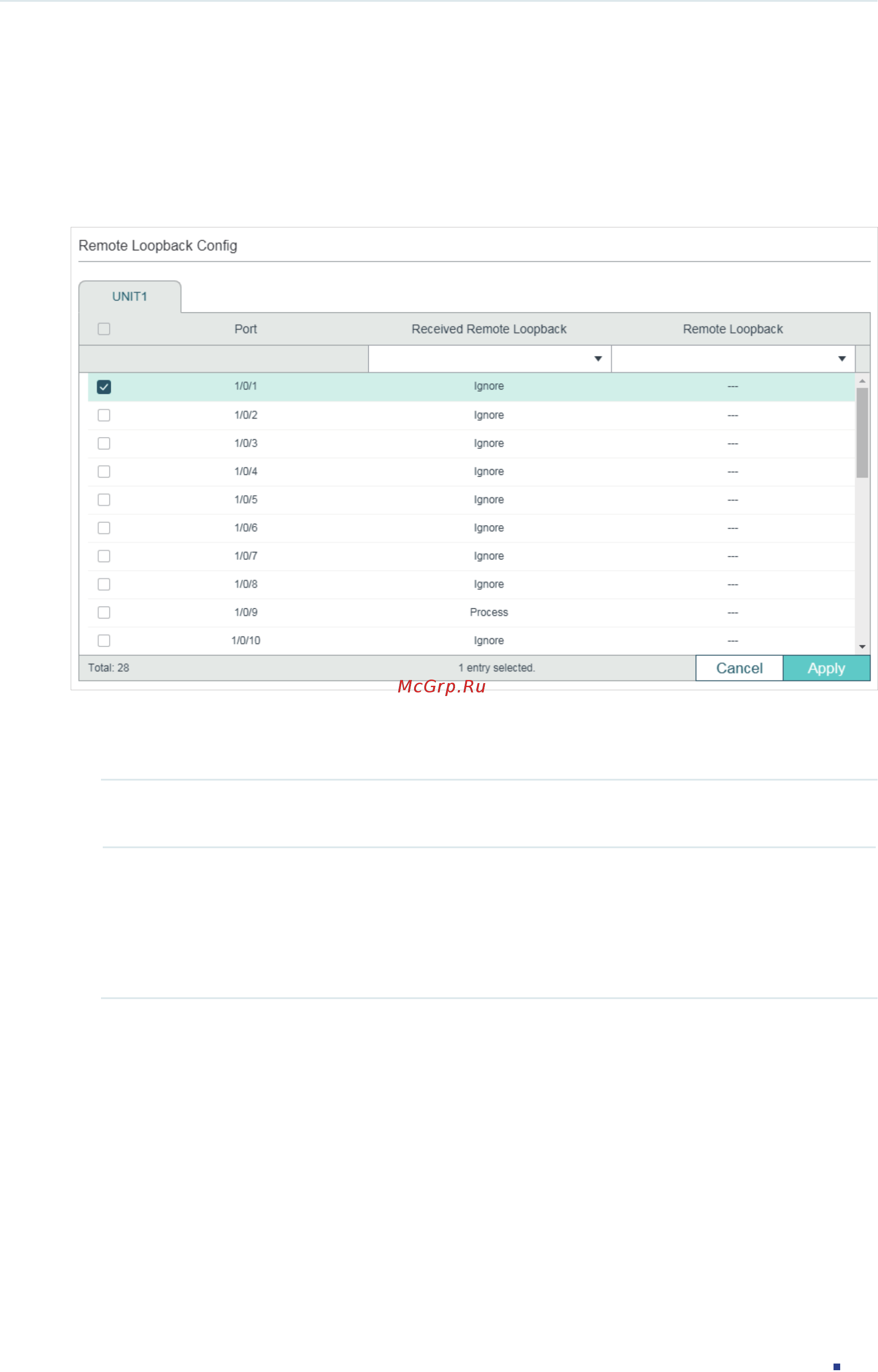878x1372 pixels.
Task: Click the Received Remote Loopback column header
Action: tap(489, 329)
